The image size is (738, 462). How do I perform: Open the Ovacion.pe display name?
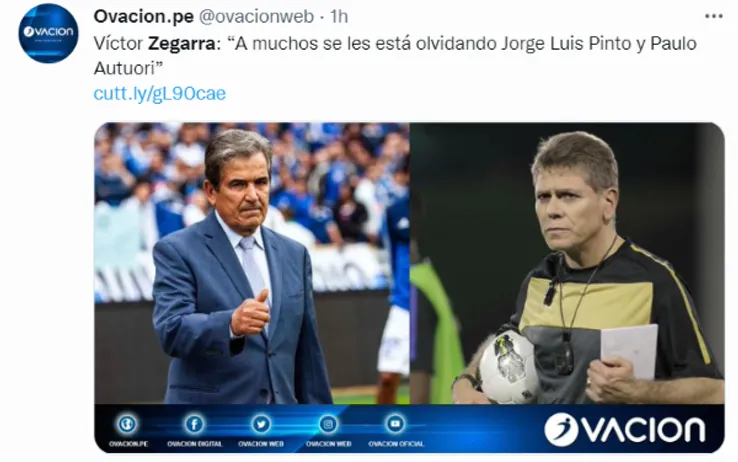144,16
